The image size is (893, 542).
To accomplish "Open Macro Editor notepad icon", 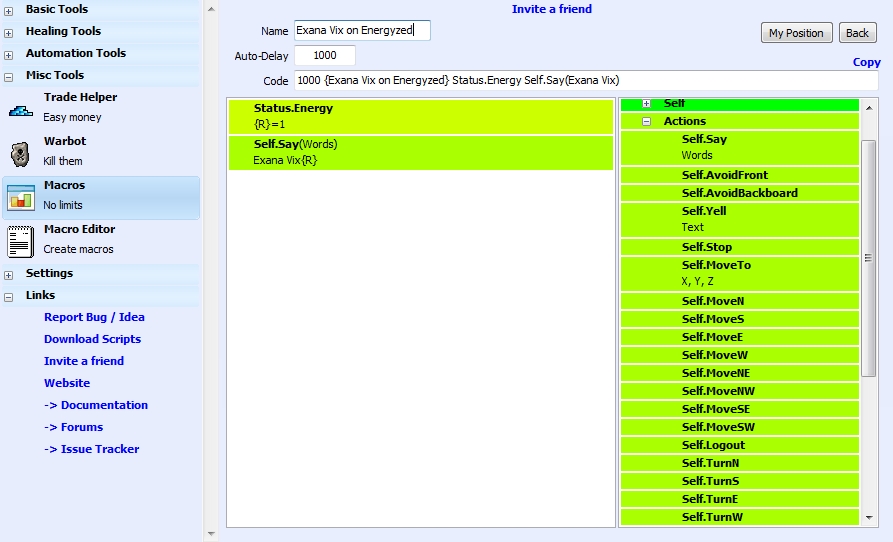I will pyautogui.click(x=21, y=241).
